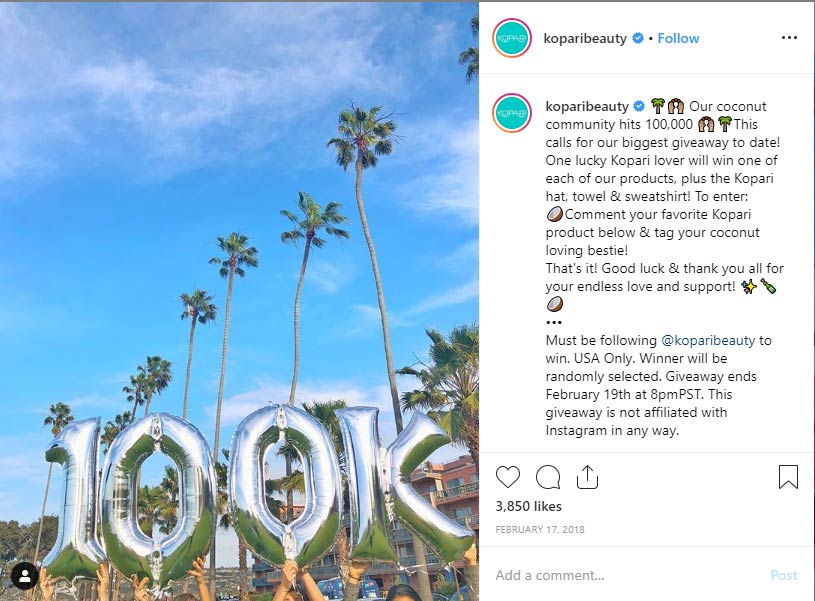Open the koparibeauty username in the caption

[x=587, y=106]
